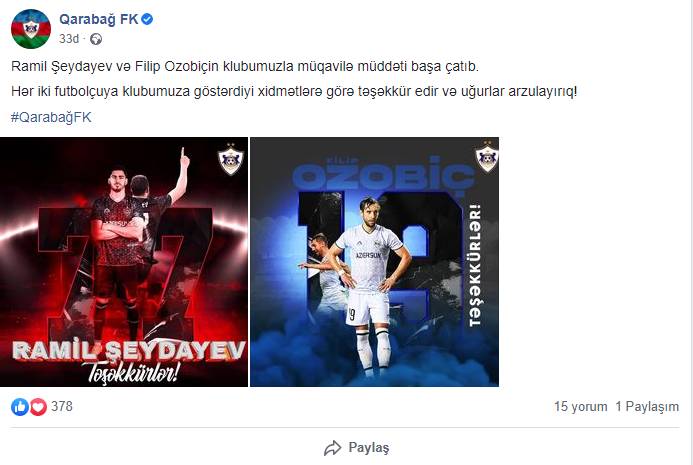Open the Filip Ozobiç blue photo
Screen dimensions: 693x465
pos(375,262)
